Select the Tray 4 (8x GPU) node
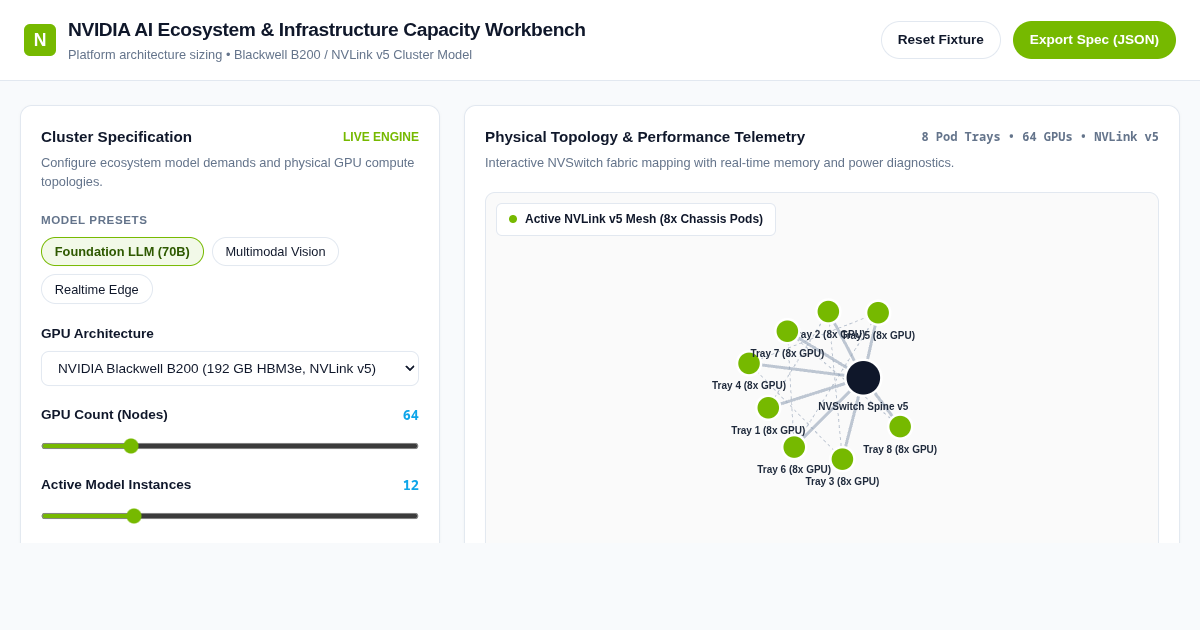The height and width of the screenshot is (630, 1200). pos(749,364)
